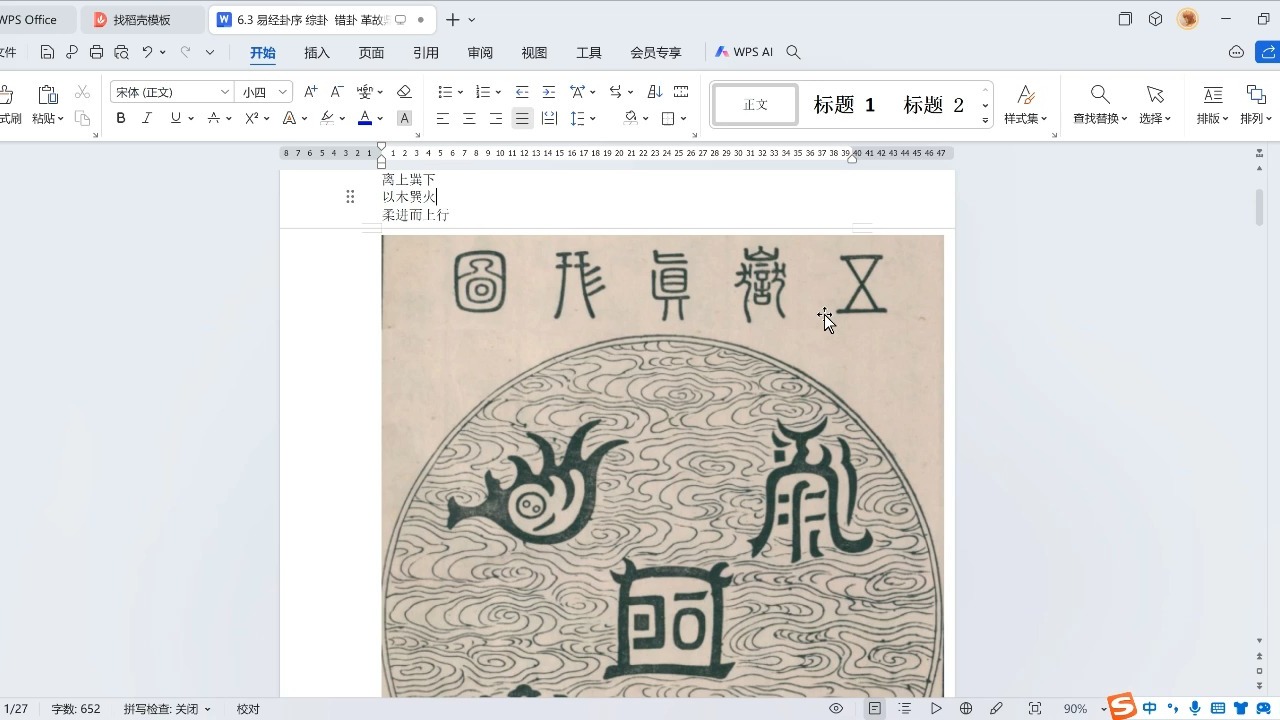
Task: Open line spacing dropdown
Action: (592, 118)
